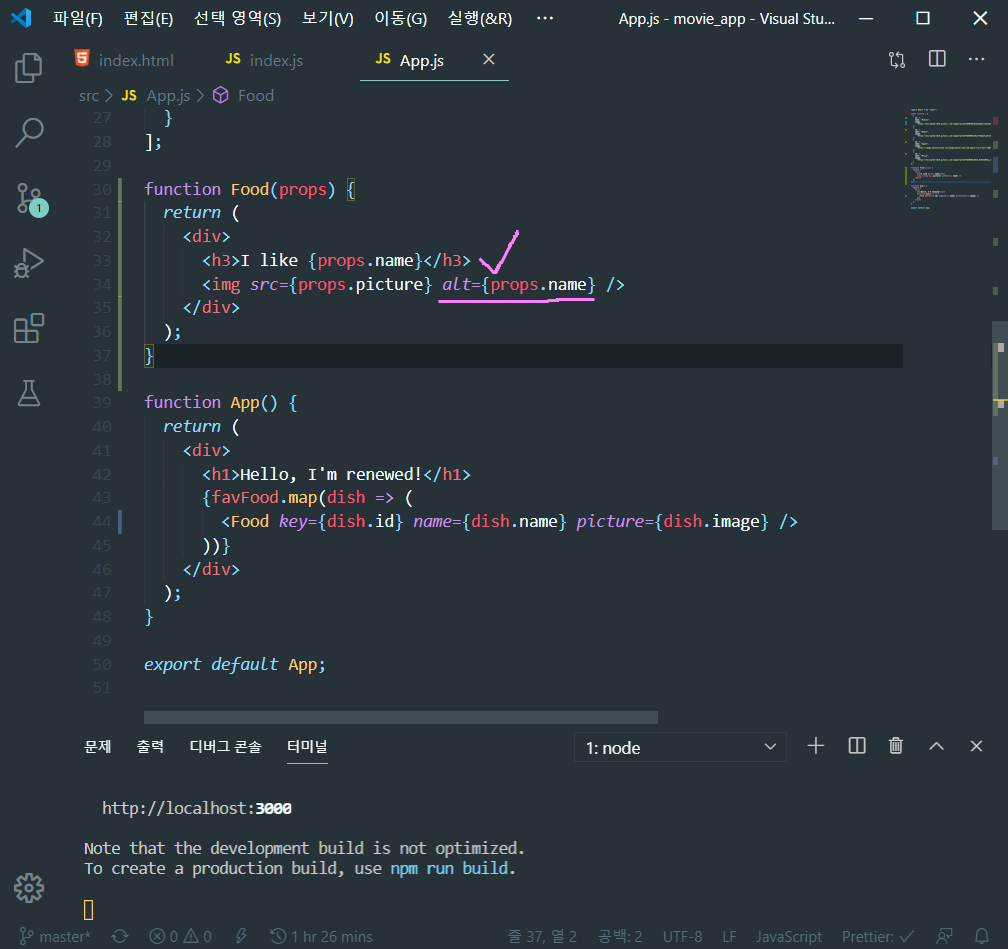The image size is (1008, 949).
Task: Click Prettier status indicator
Action: click(x=878, y=937)
